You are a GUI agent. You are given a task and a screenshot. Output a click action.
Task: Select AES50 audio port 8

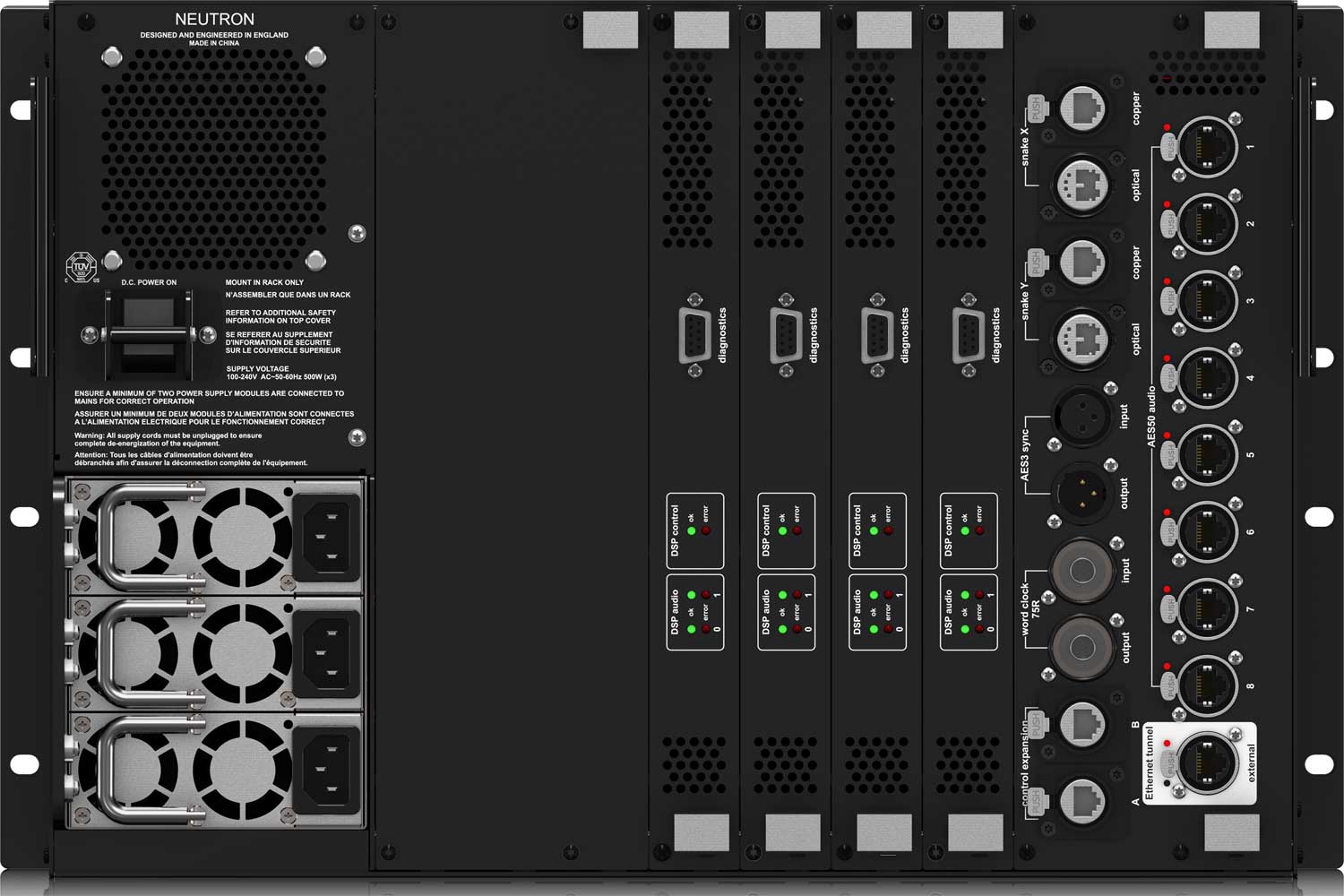tap(1206, 685)
